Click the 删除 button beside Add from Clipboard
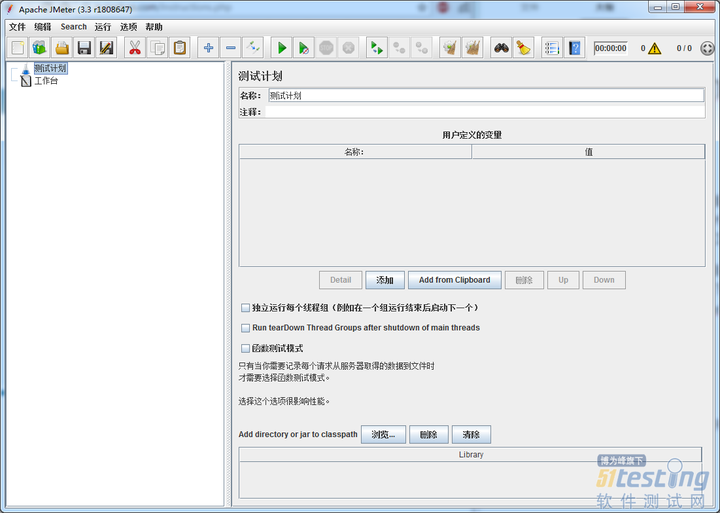 pyautogui.click(x=524, y=280)
